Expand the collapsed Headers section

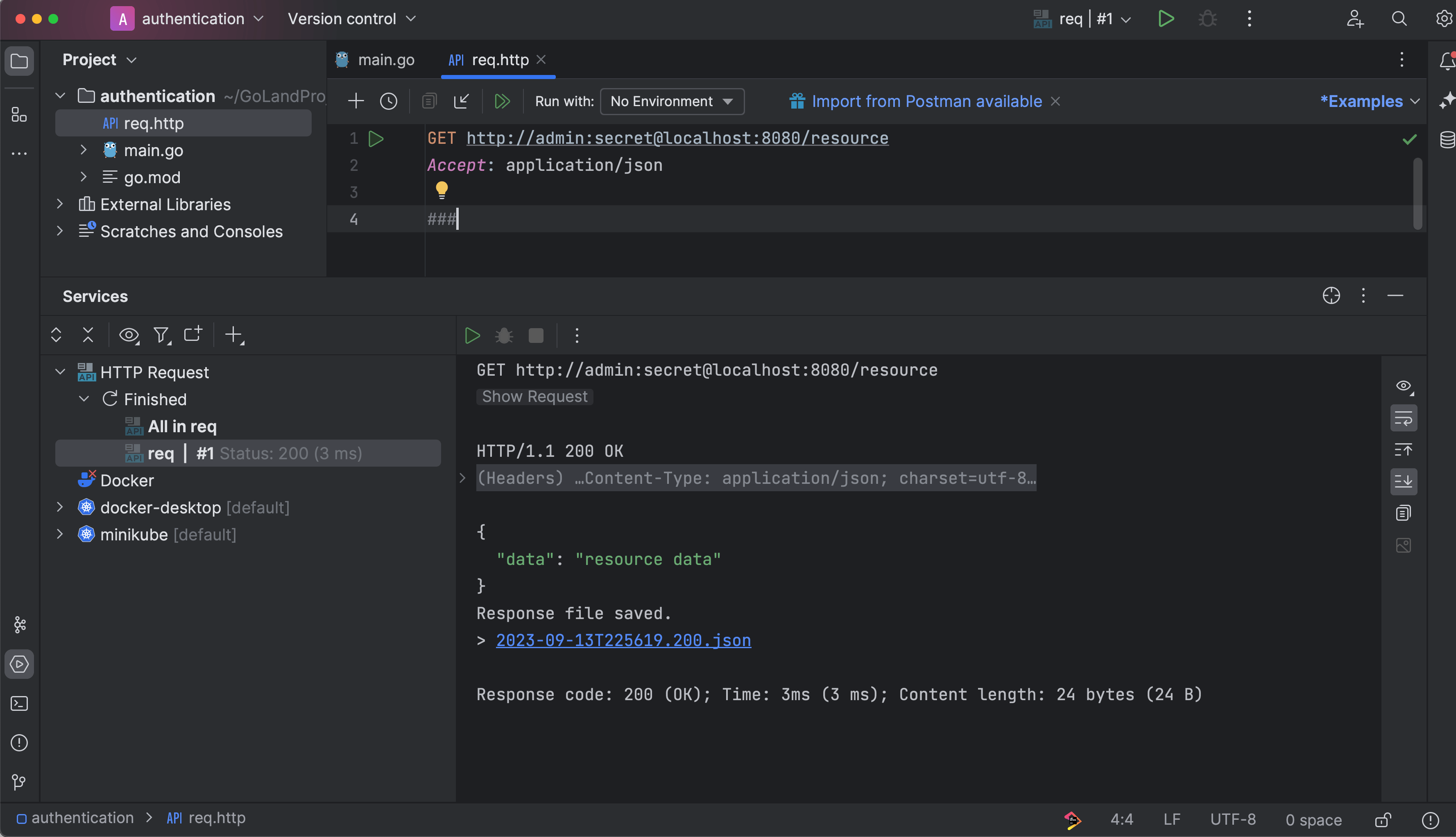(462, 478)
